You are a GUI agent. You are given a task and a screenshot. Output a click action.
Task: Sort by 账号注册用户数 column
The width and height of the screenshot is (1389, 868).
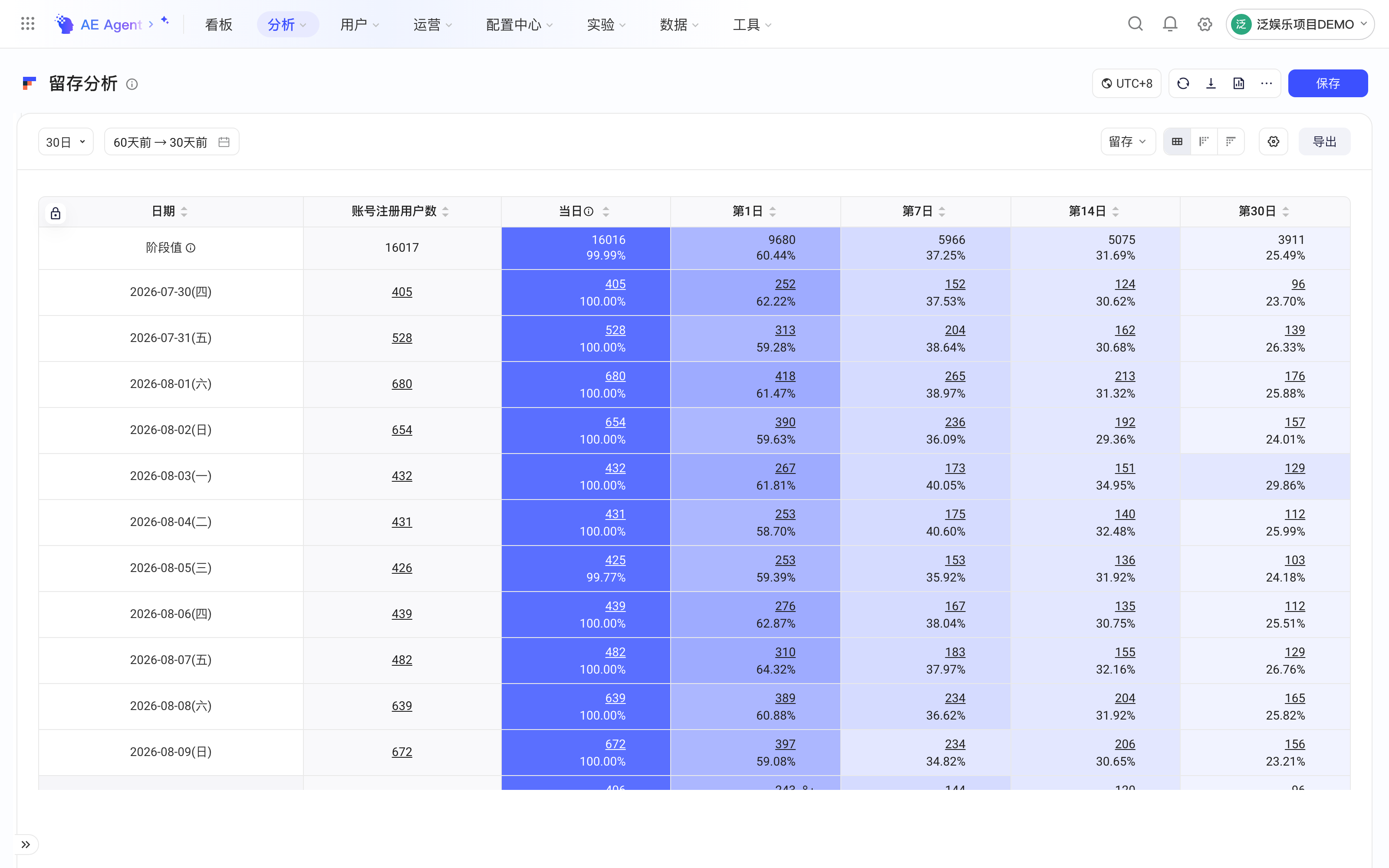click(445, 212)
